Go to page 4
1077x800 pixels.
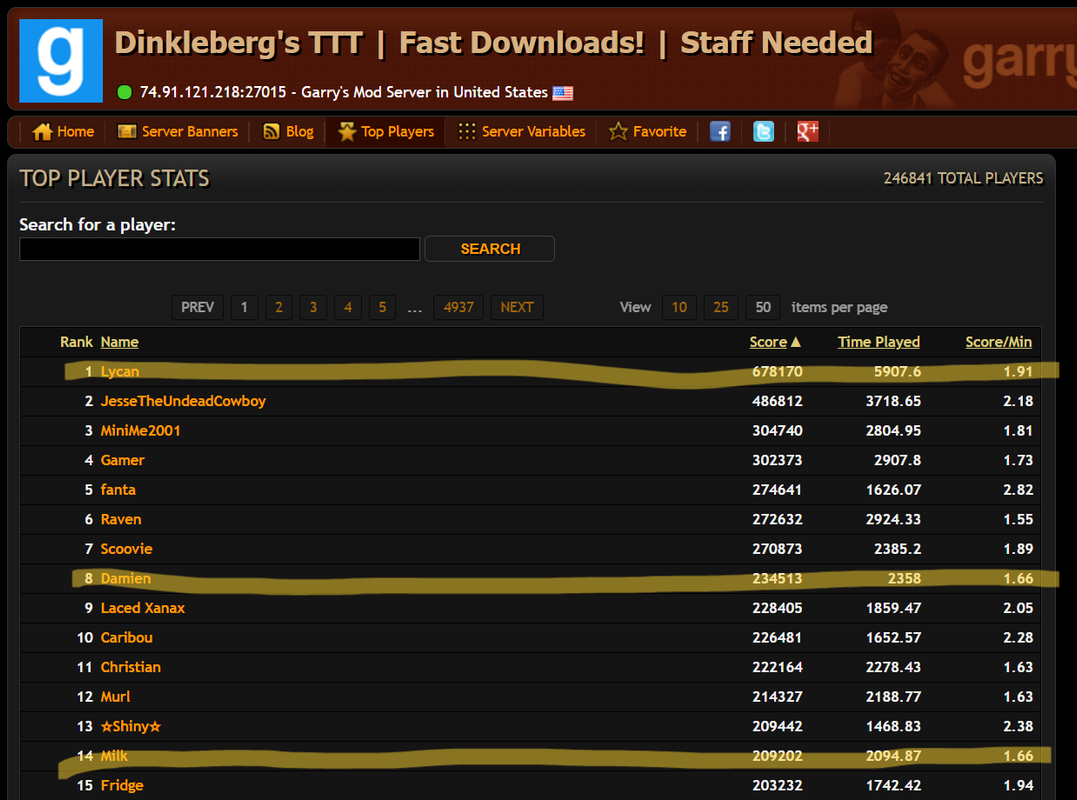(x=348, y=307)
